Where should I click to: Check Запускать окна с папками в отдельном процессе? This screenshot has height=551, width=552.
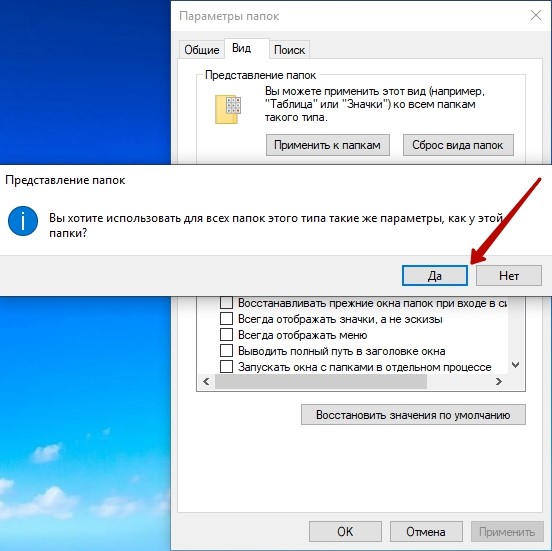coord(226,367)
